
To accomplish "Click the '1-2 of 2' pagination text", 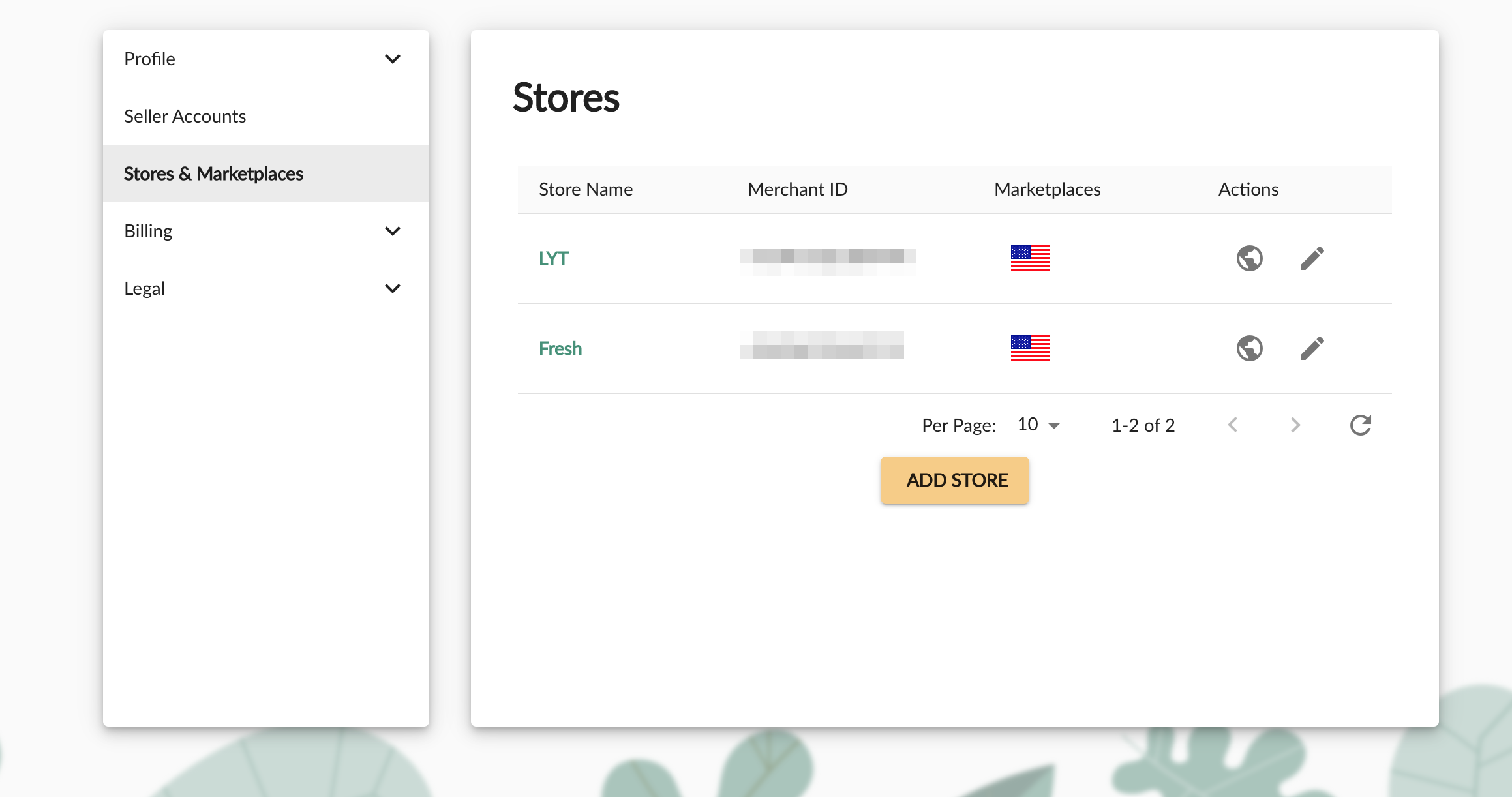I will (x=1143, y=425).
